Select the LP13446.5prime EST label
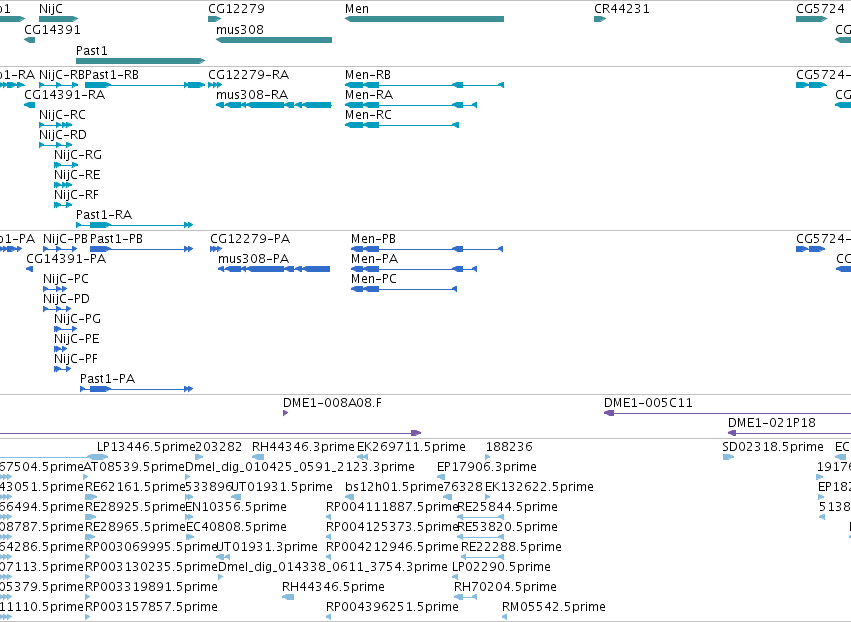This screenshot has height=622, width=851. tap(146, 447)
